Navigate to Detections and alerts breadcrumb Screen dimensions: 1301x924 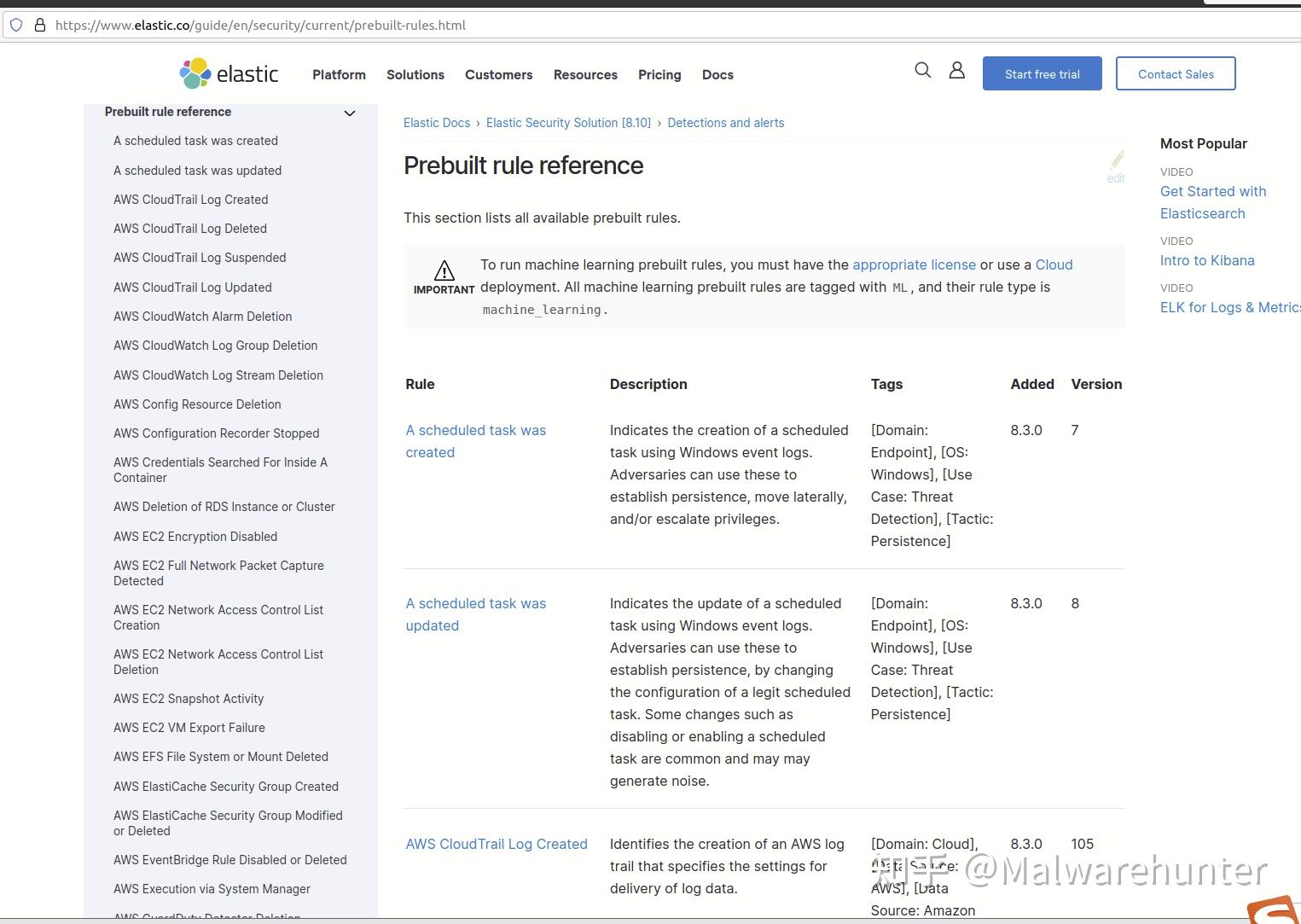pyautogui.click(x=725, y=122)
